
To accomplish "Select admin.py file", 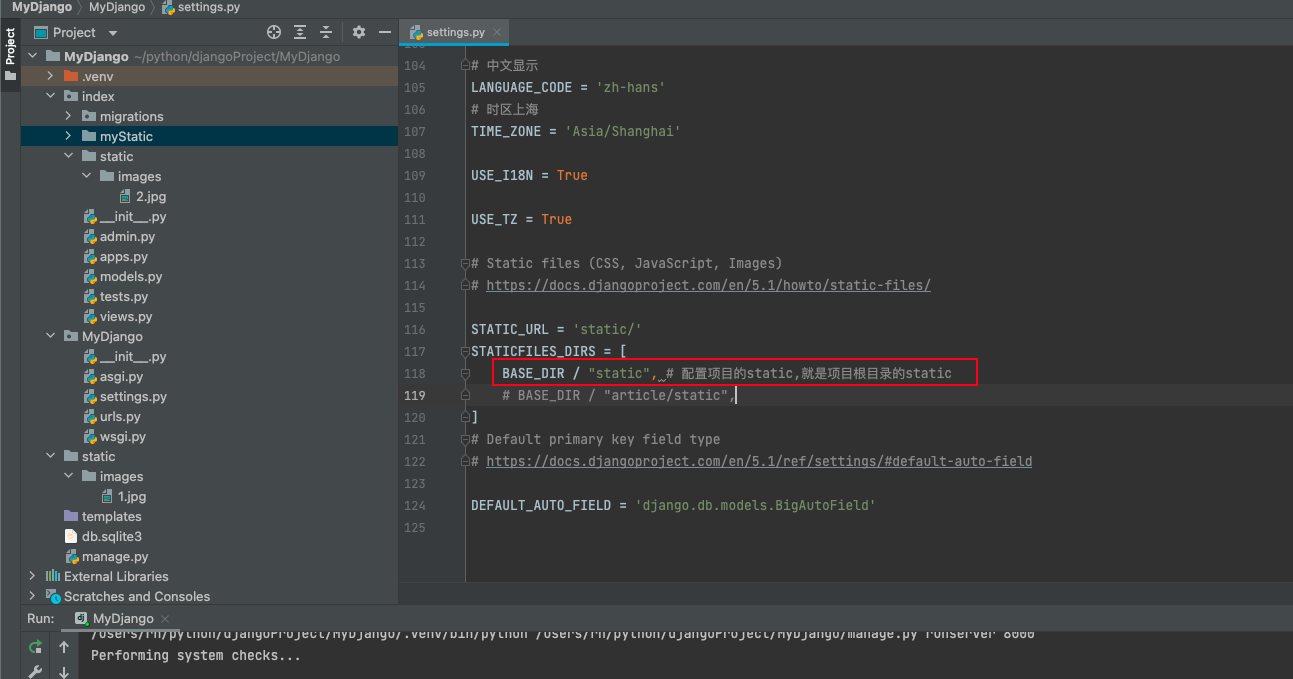I will point(119,236).
